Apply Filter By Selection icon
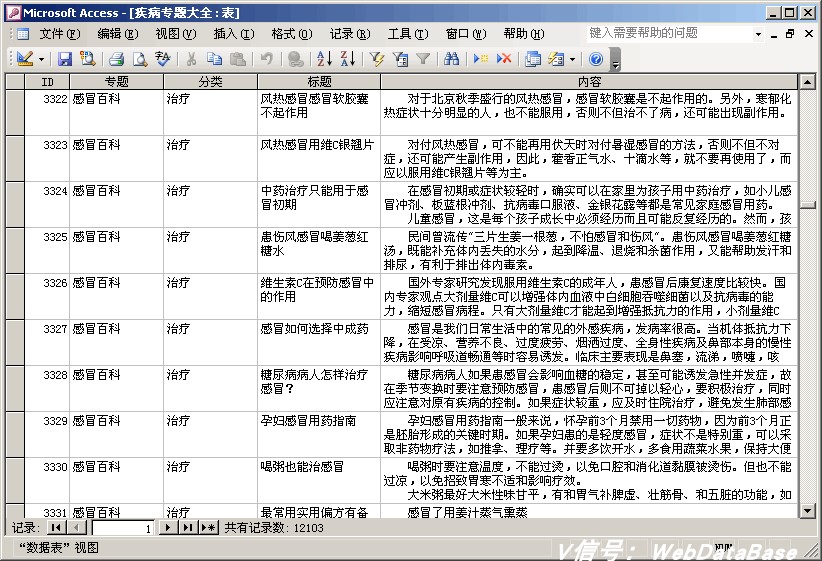Image resolution: width=822 pixels, height=561 pixels. pos(376,59)
